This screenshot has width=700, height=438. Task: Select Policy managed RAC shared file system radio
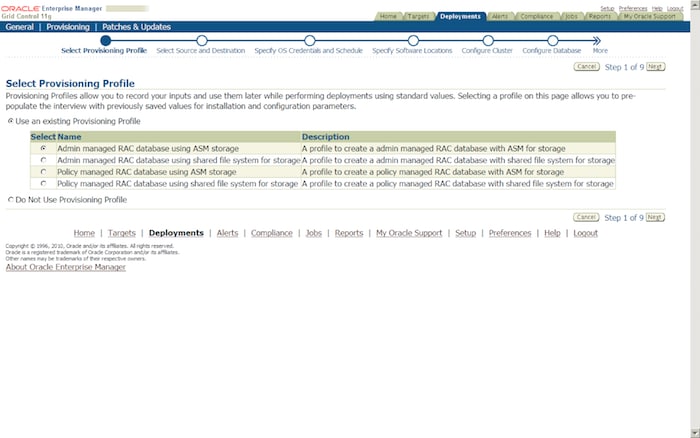click(x=43, y=183)
